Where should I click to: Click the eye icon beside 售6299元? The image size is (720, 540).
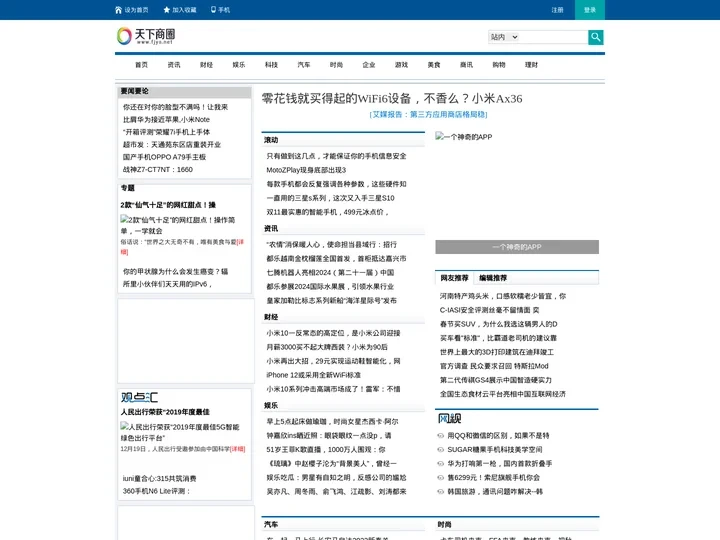tap(441, 478)
